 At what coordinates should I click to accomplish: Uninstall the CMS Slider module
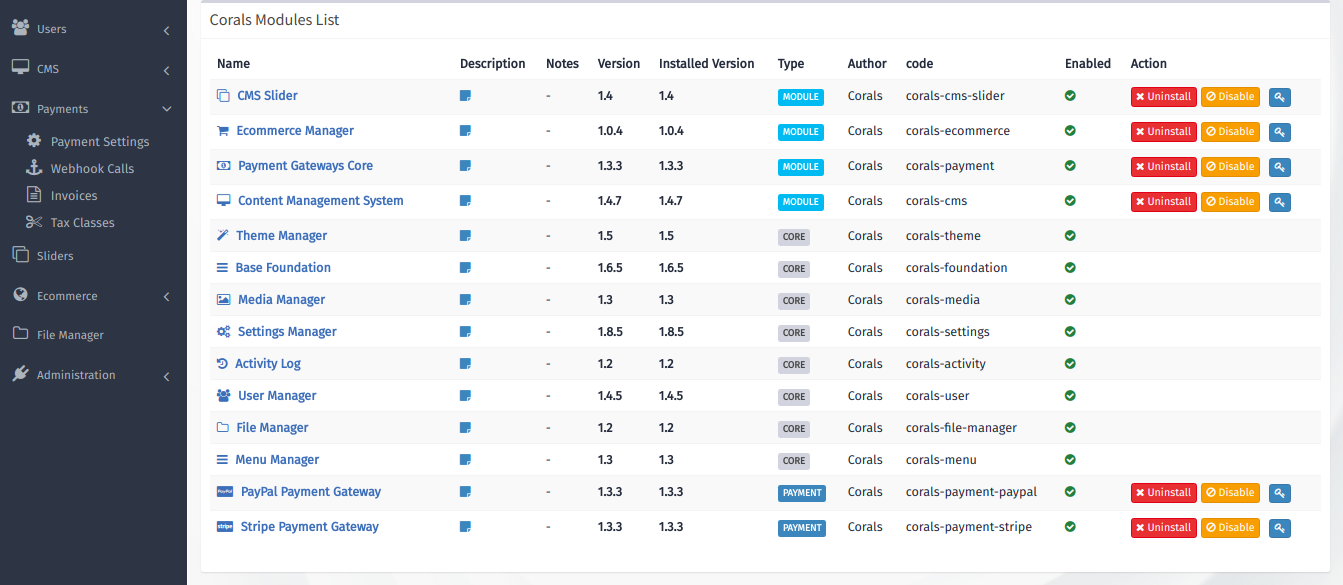(x=1163, y=97)
